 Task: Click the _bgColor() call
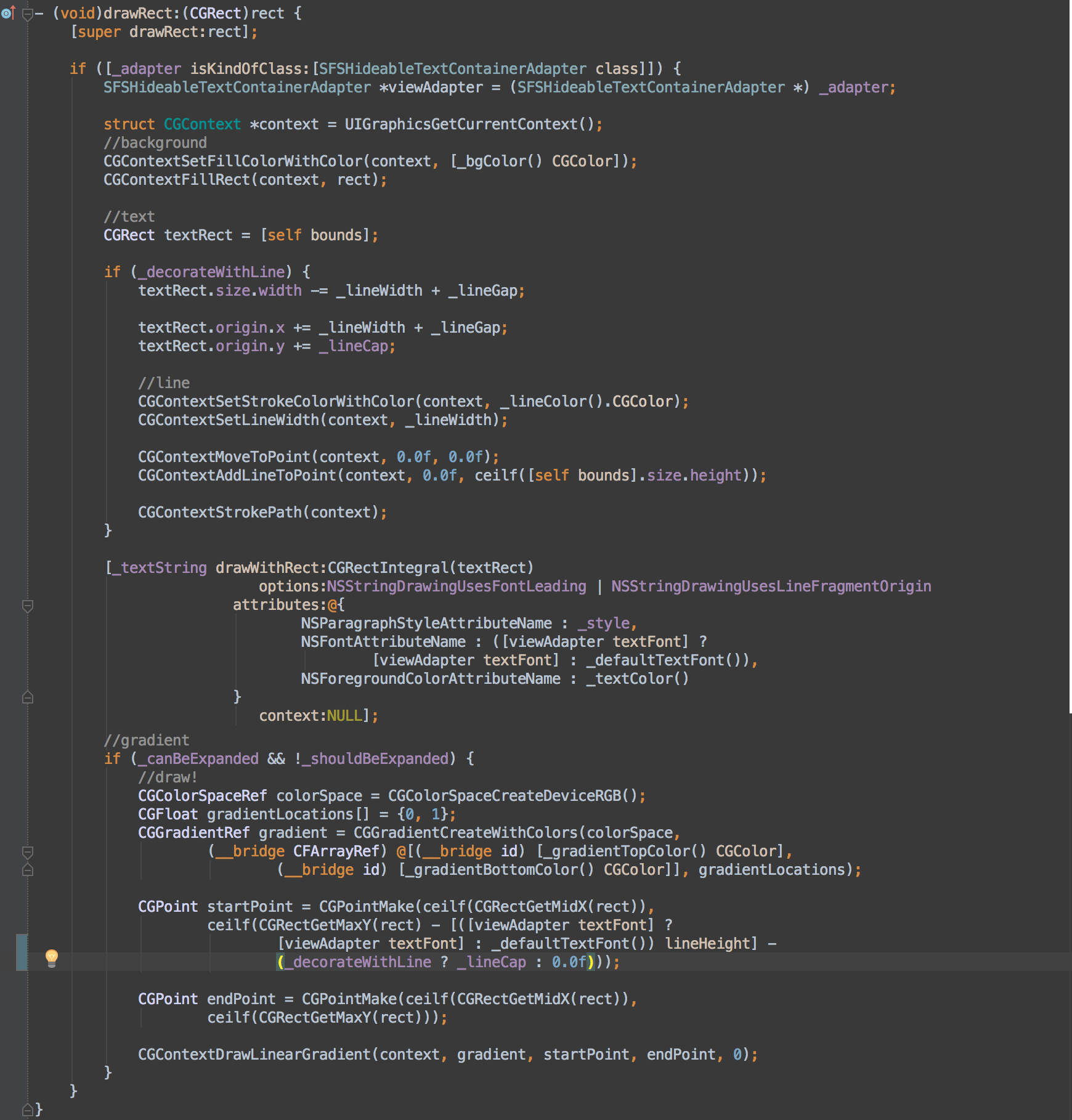500,161
